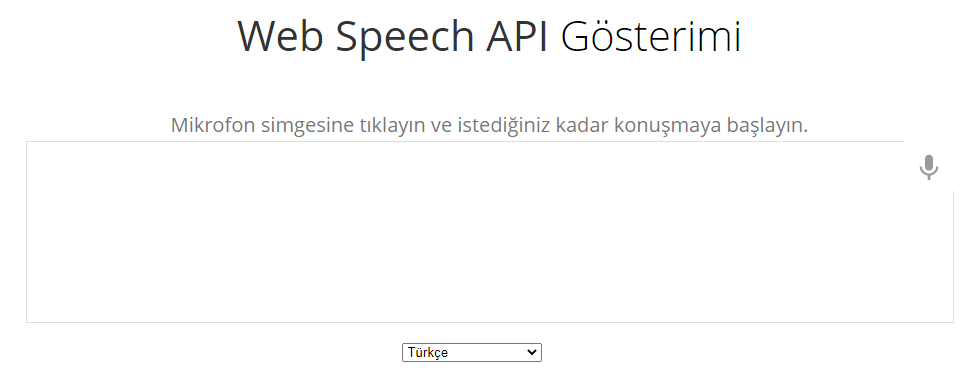Click the Web Speech API bold title text

[393, 36]
